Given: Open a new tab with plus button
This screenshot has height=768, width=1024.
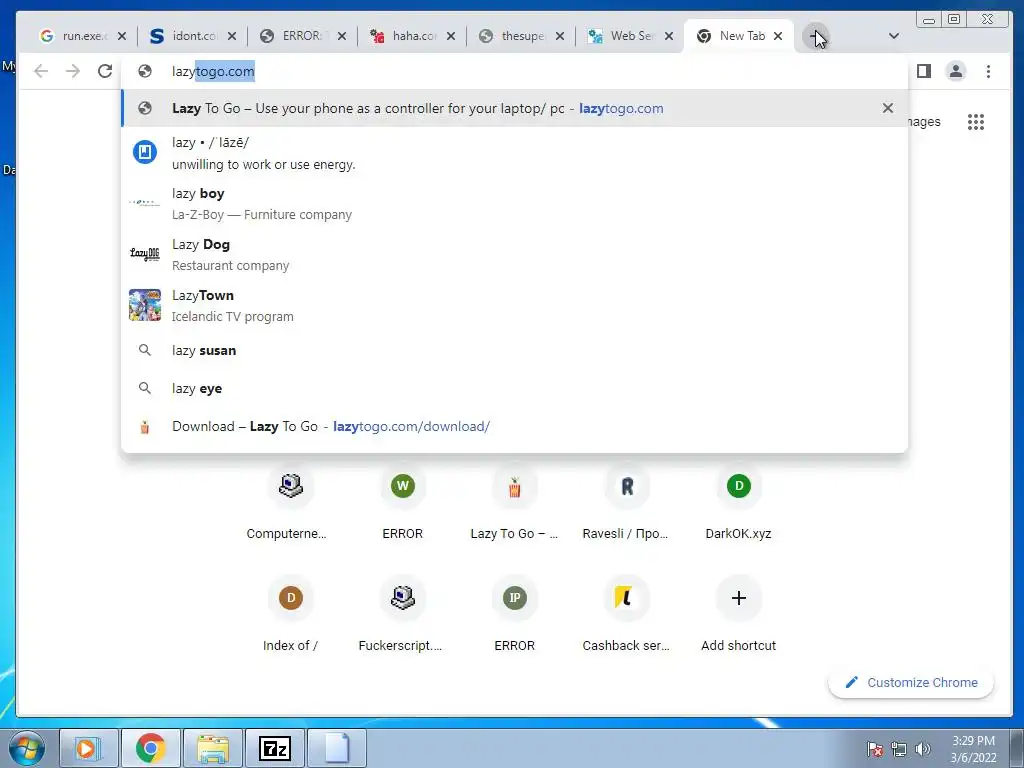Looking at the screenshot, I should (815, 37).
